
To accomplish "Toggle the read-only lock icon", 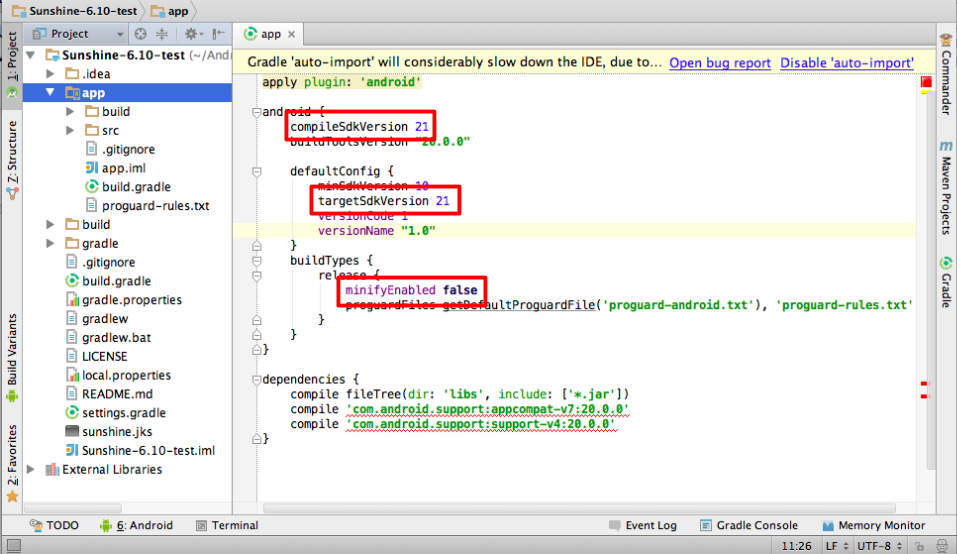I will click(x=919, y=546).
